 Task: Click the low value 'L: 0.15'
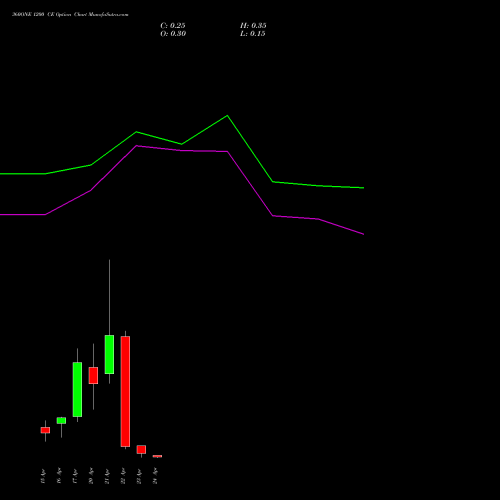pyautogui.click(x=253, y=34)
